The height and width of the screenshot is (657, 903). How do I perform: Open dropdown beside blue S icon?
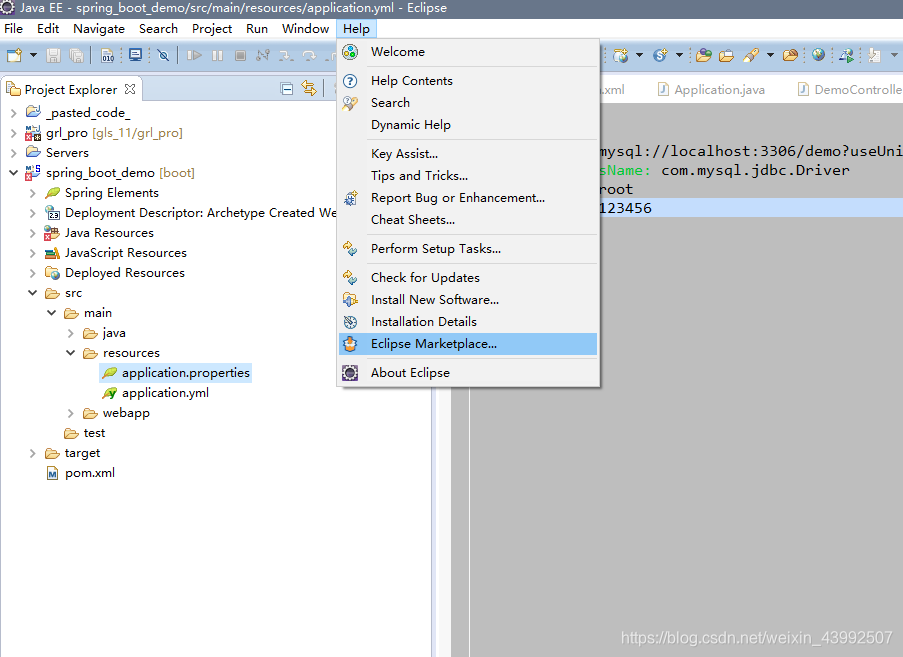[680, 55]
